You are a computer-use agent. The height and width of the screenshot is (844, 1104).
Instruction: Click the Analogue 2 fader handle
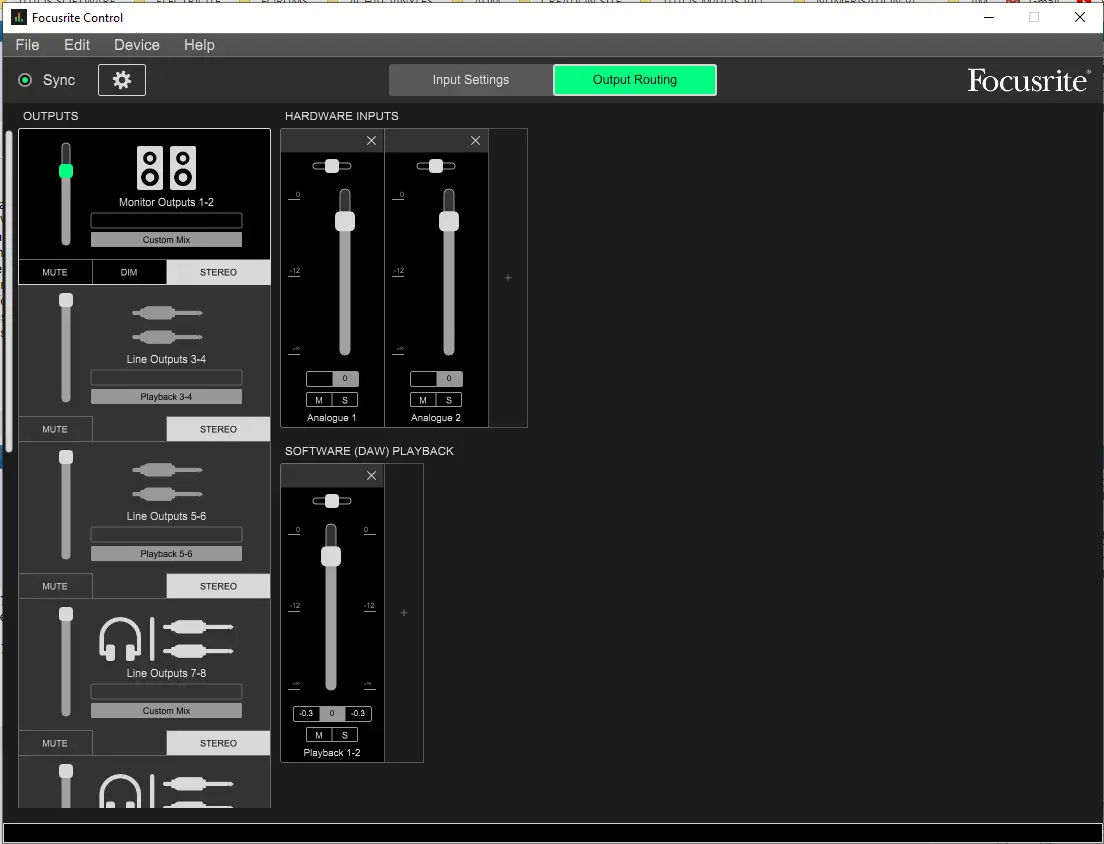(449, 221)
